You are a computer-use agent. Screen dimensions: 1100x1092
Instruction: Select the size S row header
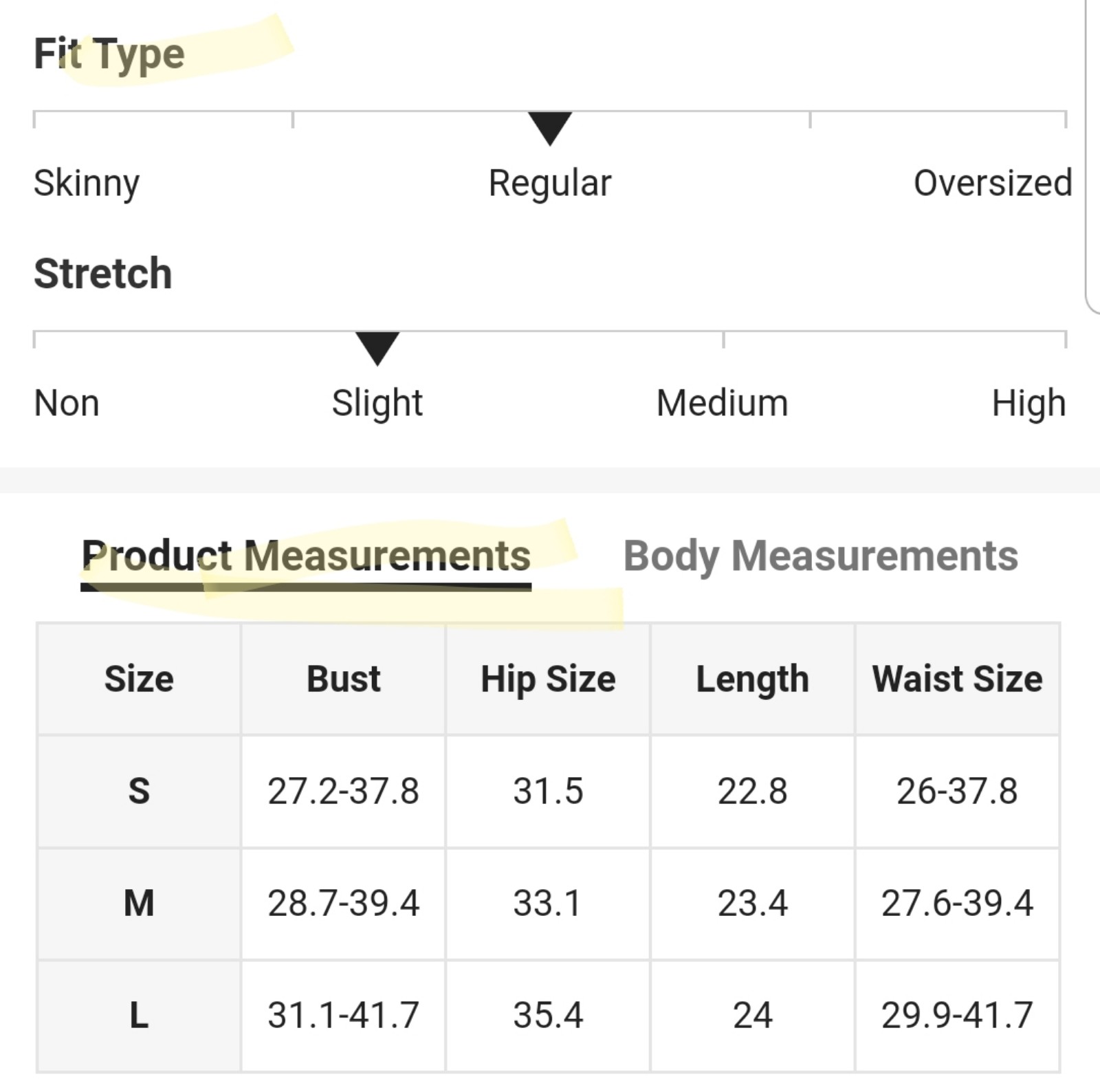pos(139,791)
